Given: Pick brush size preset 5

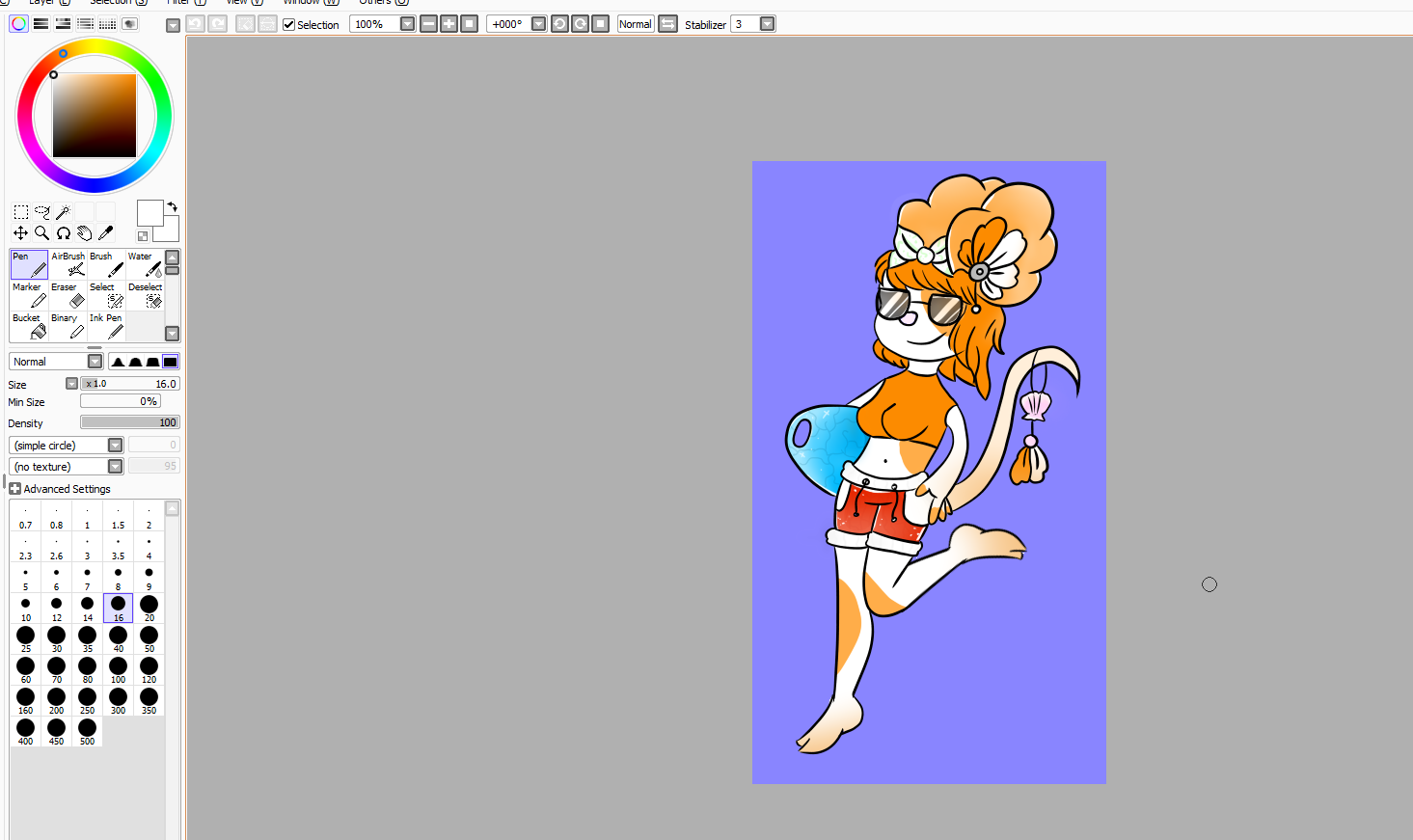Looking at the screenshot, I should [25, 578].
